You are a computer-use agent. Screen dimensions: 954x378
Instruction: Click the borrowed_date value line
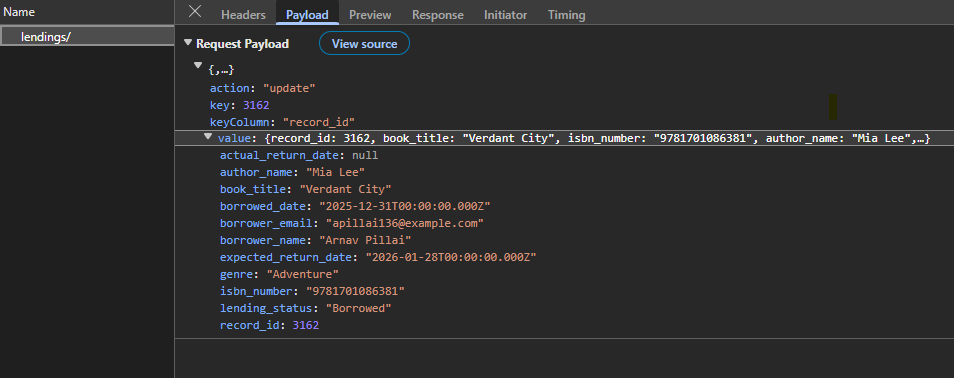coord(355,205)
